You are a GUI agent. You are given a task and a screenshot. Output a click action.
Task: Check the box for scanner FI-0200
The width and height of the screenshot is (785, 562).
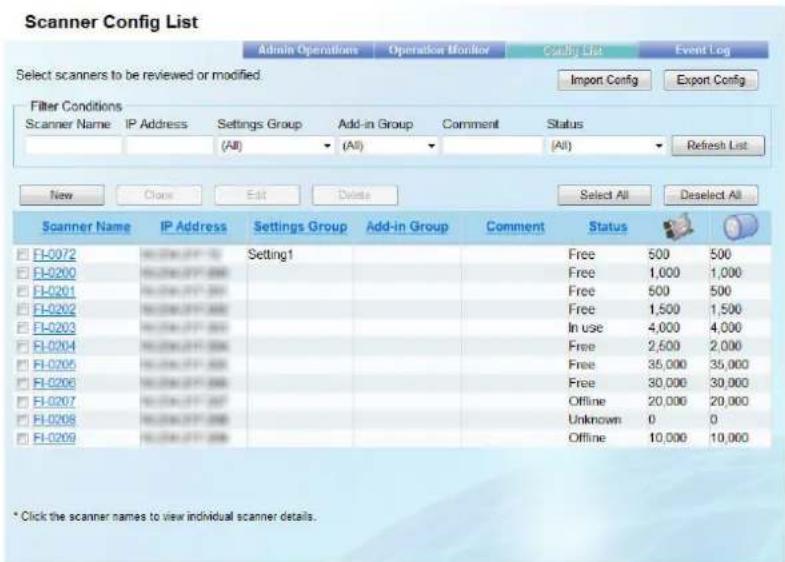[x=23, y=273]
